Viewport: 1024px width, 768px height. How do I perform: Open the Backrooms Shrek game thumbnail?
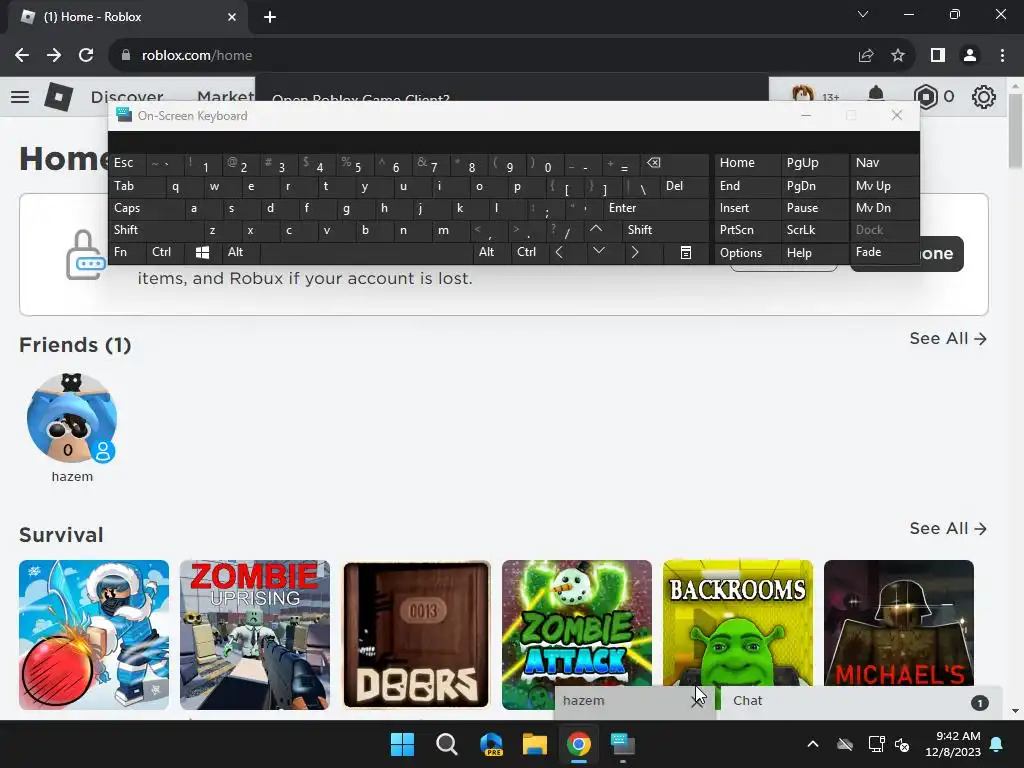[x=738, y=624]
